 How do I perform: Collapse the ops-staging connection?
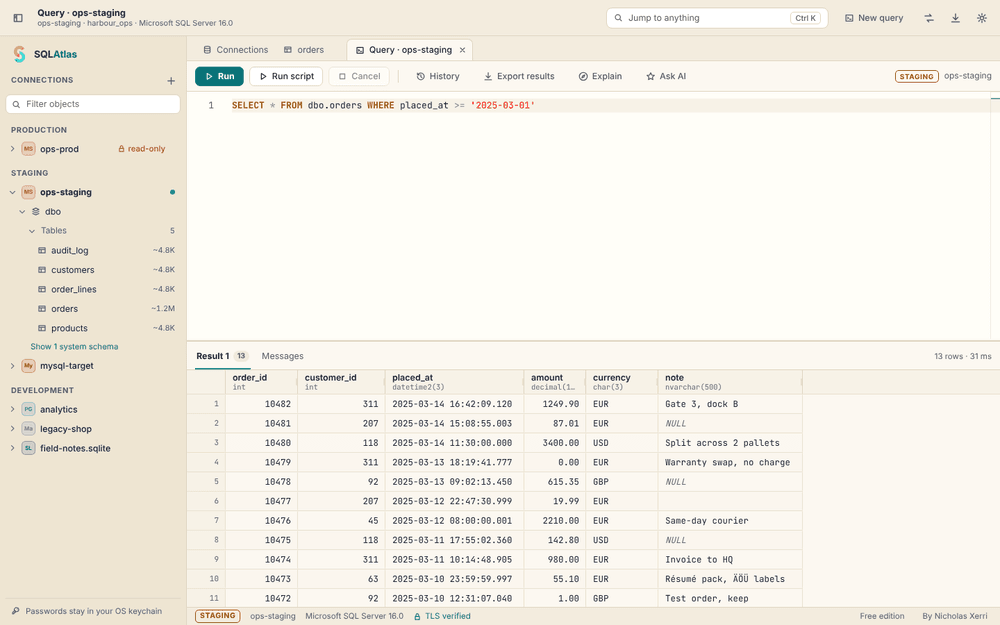(12, 192)
